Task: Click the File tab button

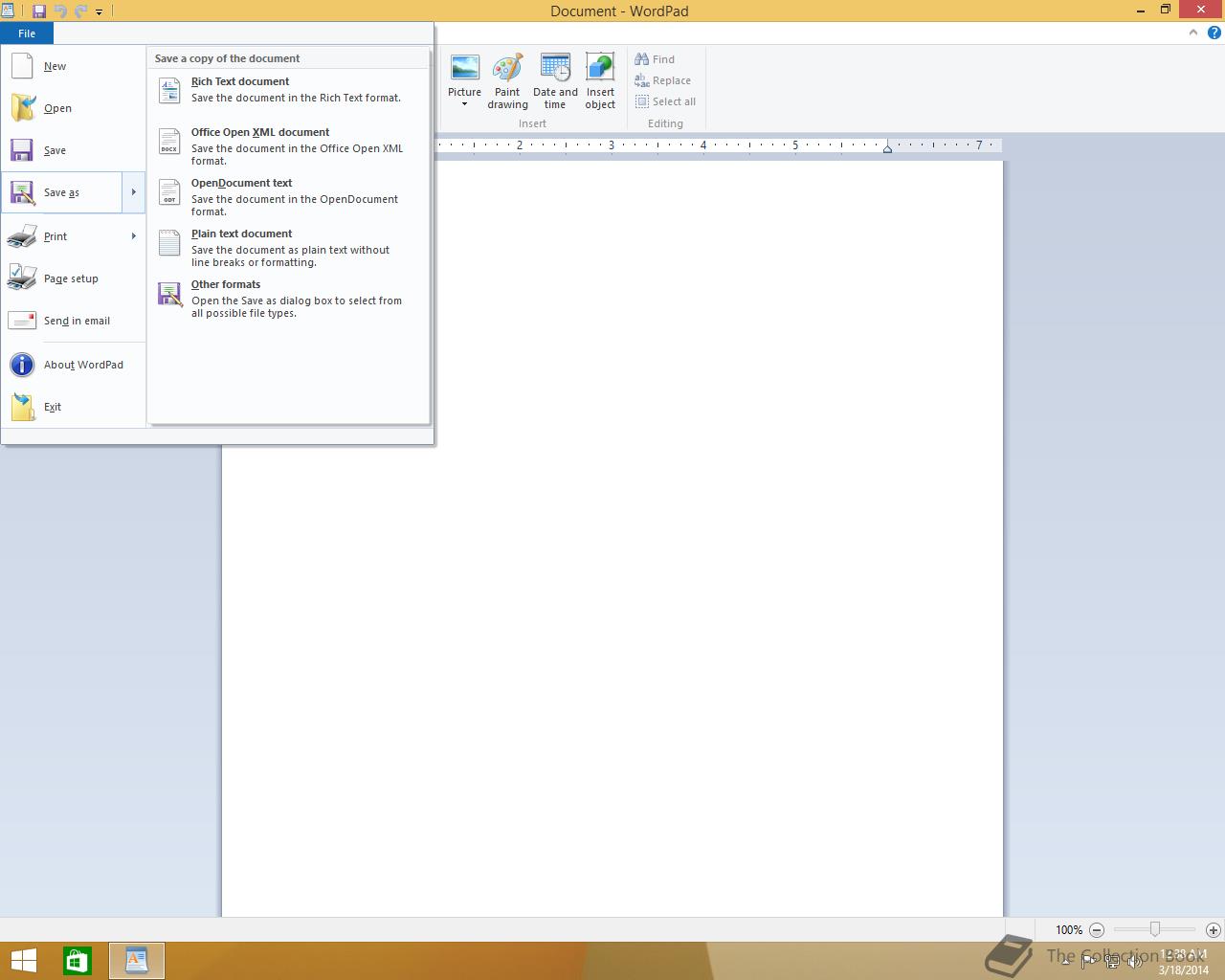Action: [27, 33]
